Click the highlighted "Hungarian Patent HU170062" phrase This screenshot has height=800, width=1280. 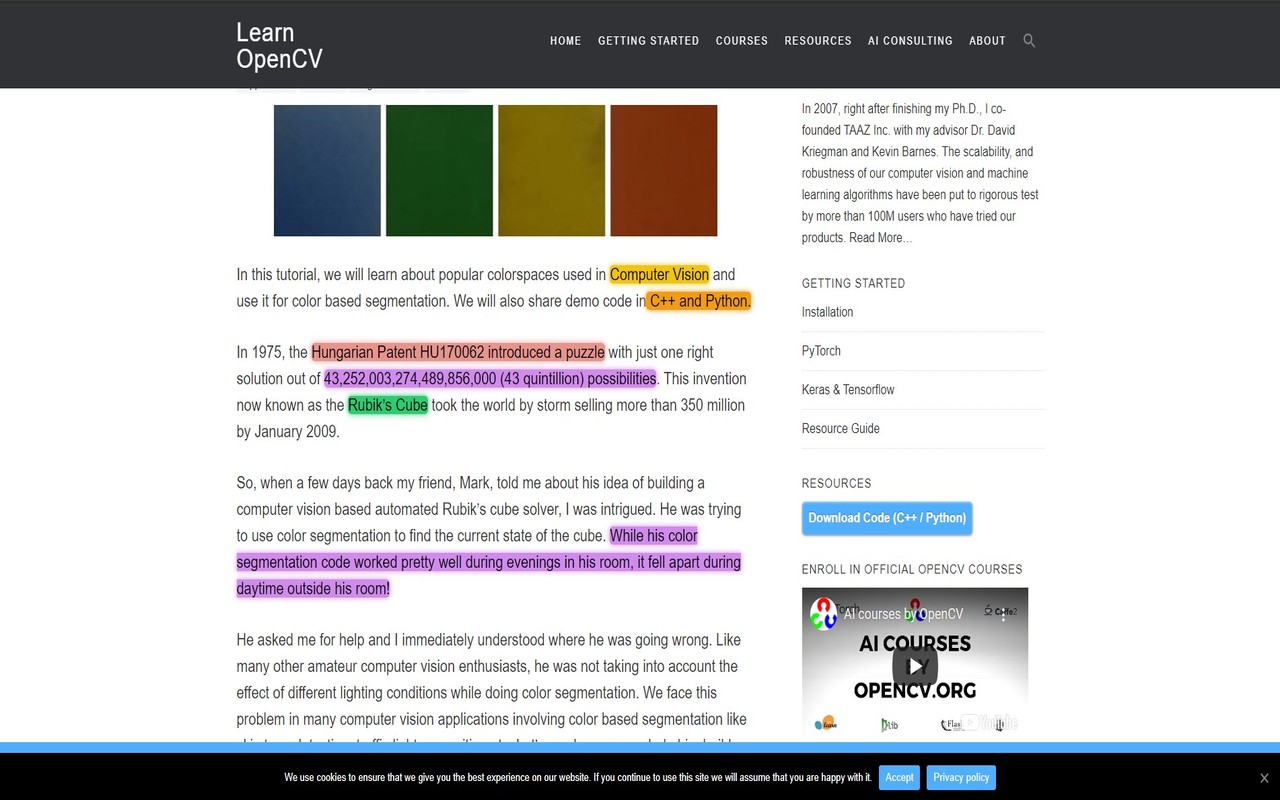[398, 352]
